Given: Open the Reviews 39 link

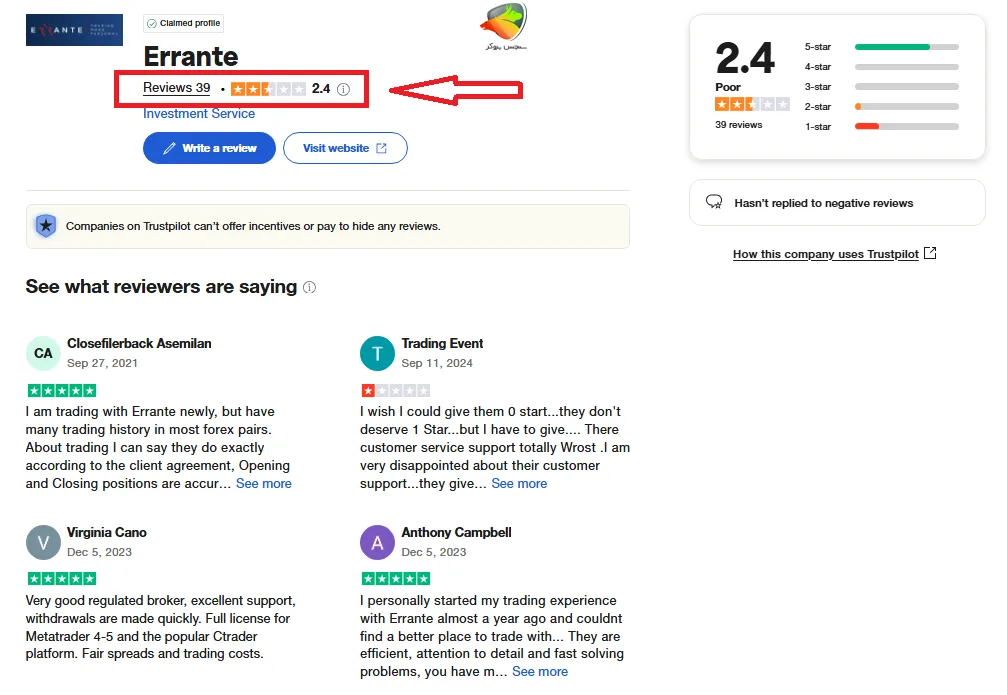Looking at the screenshot, I should [177, 88].
